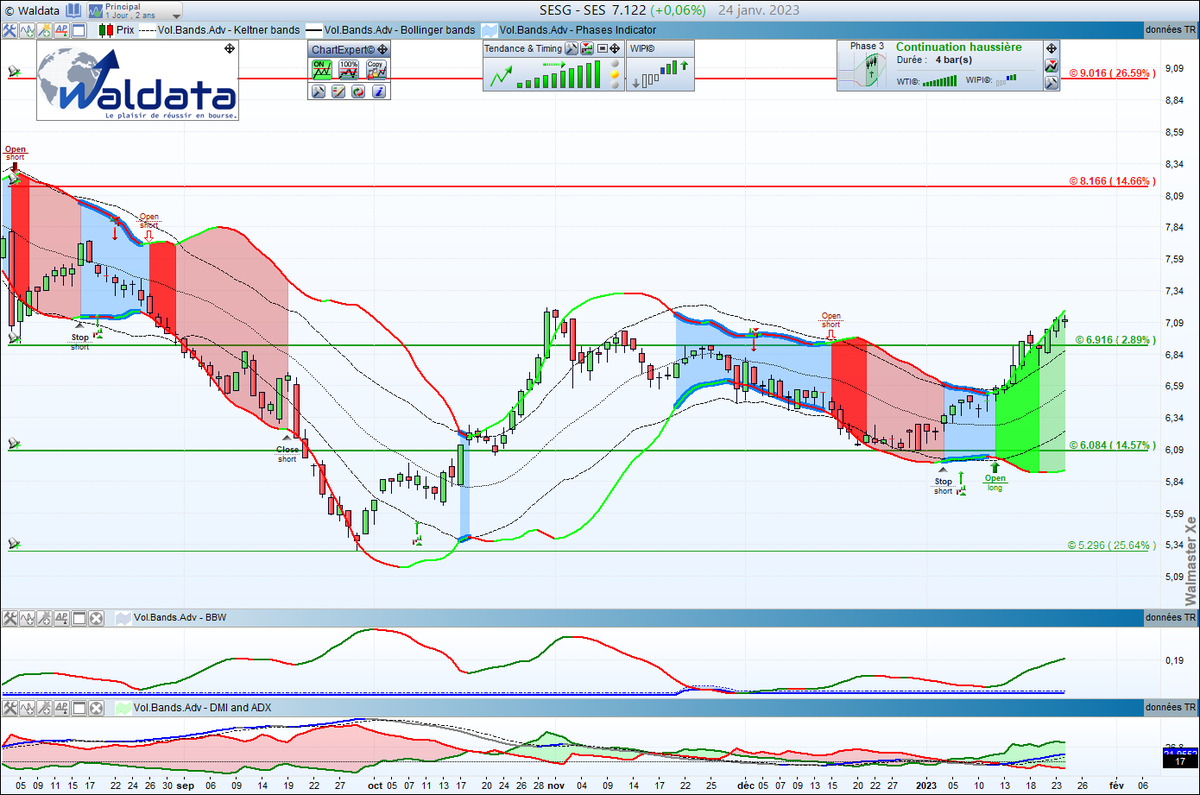Maximize the main price chart panel

[x=79, y=30]
